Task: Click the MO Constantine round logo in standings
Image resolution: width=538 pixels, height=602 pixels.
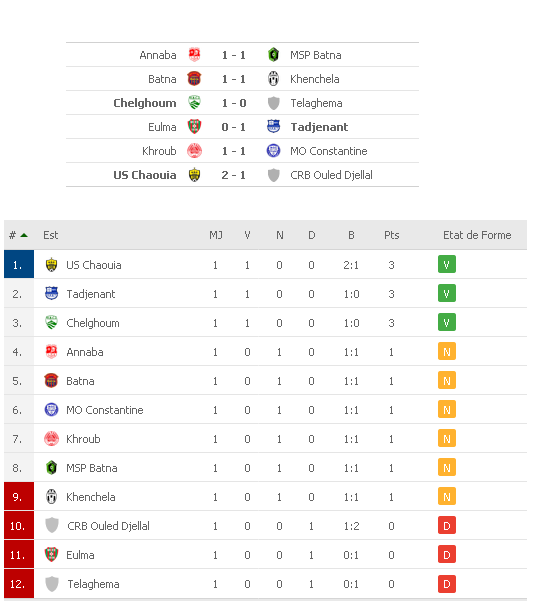Action: pyautogui.click(x=51, y=410)
